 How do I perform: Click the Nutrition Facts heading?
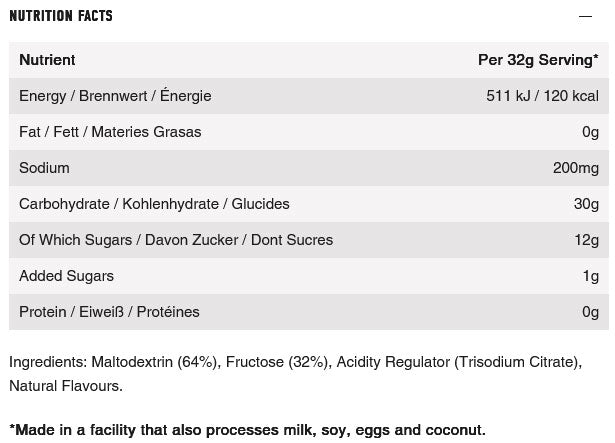tap(61, 16)
